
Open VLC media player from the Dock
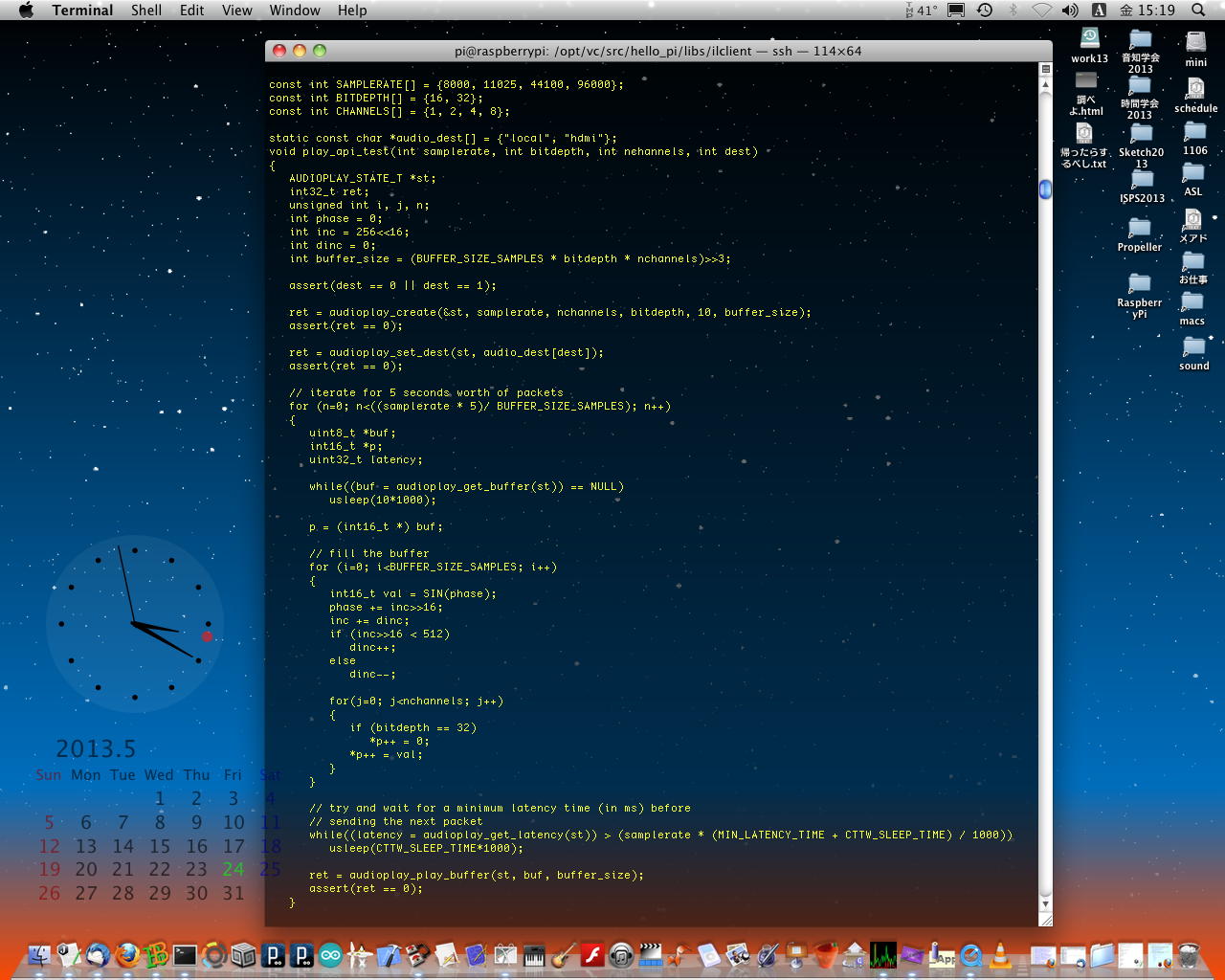pyautogui.click(x=1000, y=954)
